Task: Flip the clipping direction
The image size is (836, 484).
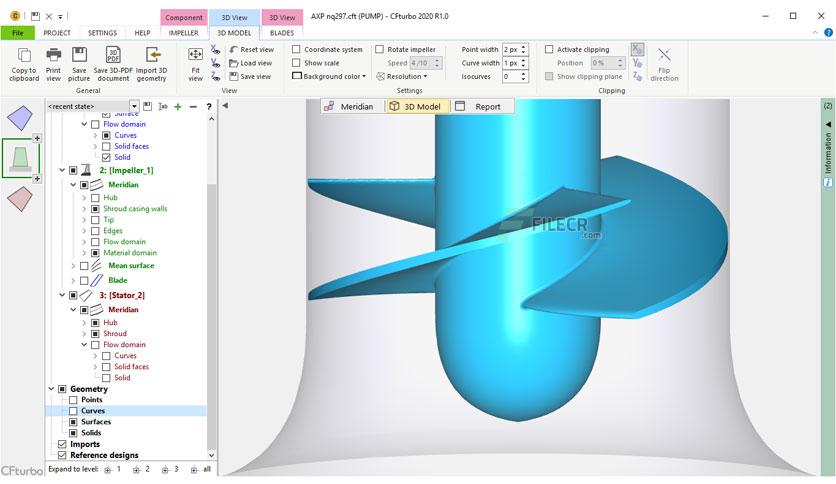Action: click(664, 64)
